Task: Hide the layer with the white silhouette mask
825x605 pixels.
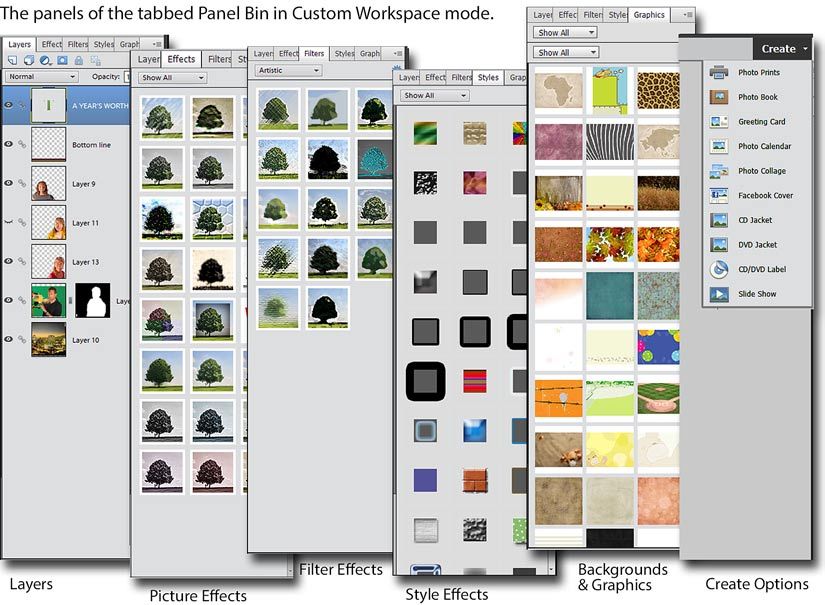Action: tap(8, 300)
